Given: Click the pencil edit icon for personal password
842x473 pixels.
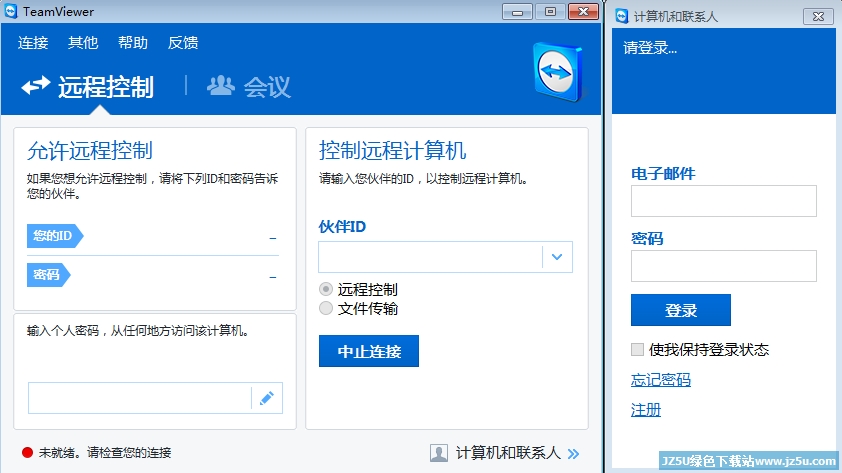Looking at the screenshot, I should click(x=267, y=398).
